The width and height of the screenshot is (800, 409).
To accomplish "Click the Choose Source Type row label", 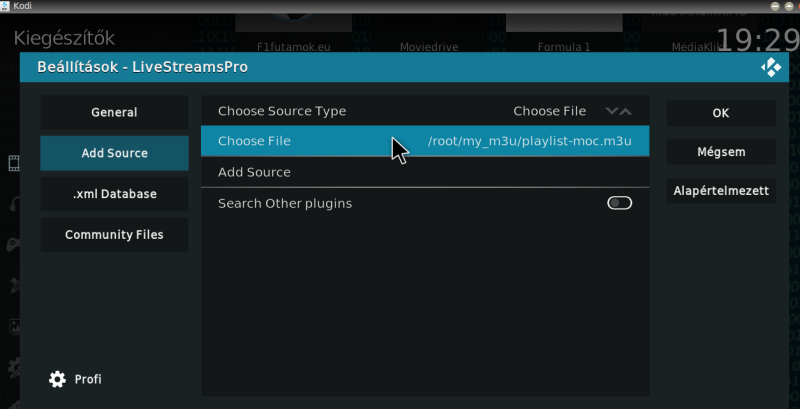I will (x=282, y=111).
